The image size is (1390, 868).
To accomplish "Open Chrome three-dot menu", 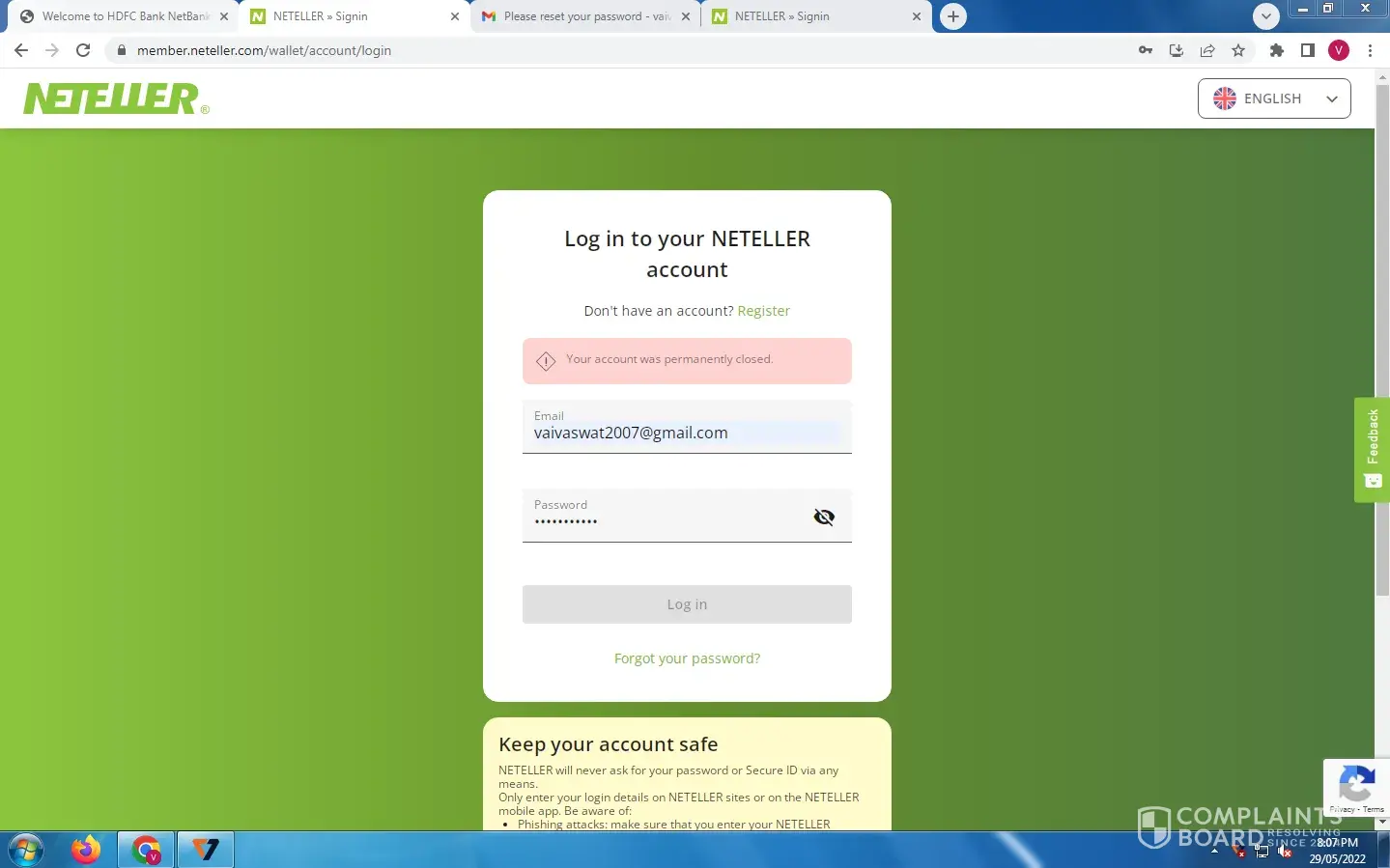I will (1370, 50).
